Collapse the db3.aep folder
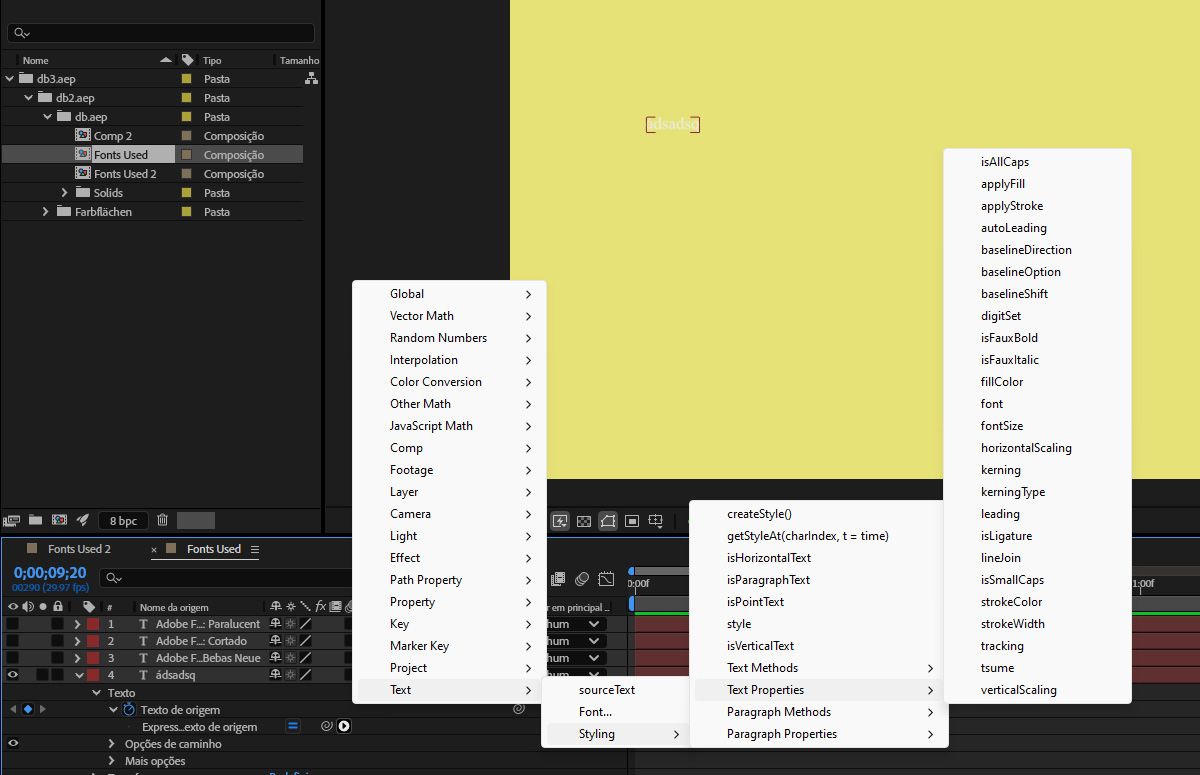The width and height of the screenshot is (1200, 775). pos(10,79)
